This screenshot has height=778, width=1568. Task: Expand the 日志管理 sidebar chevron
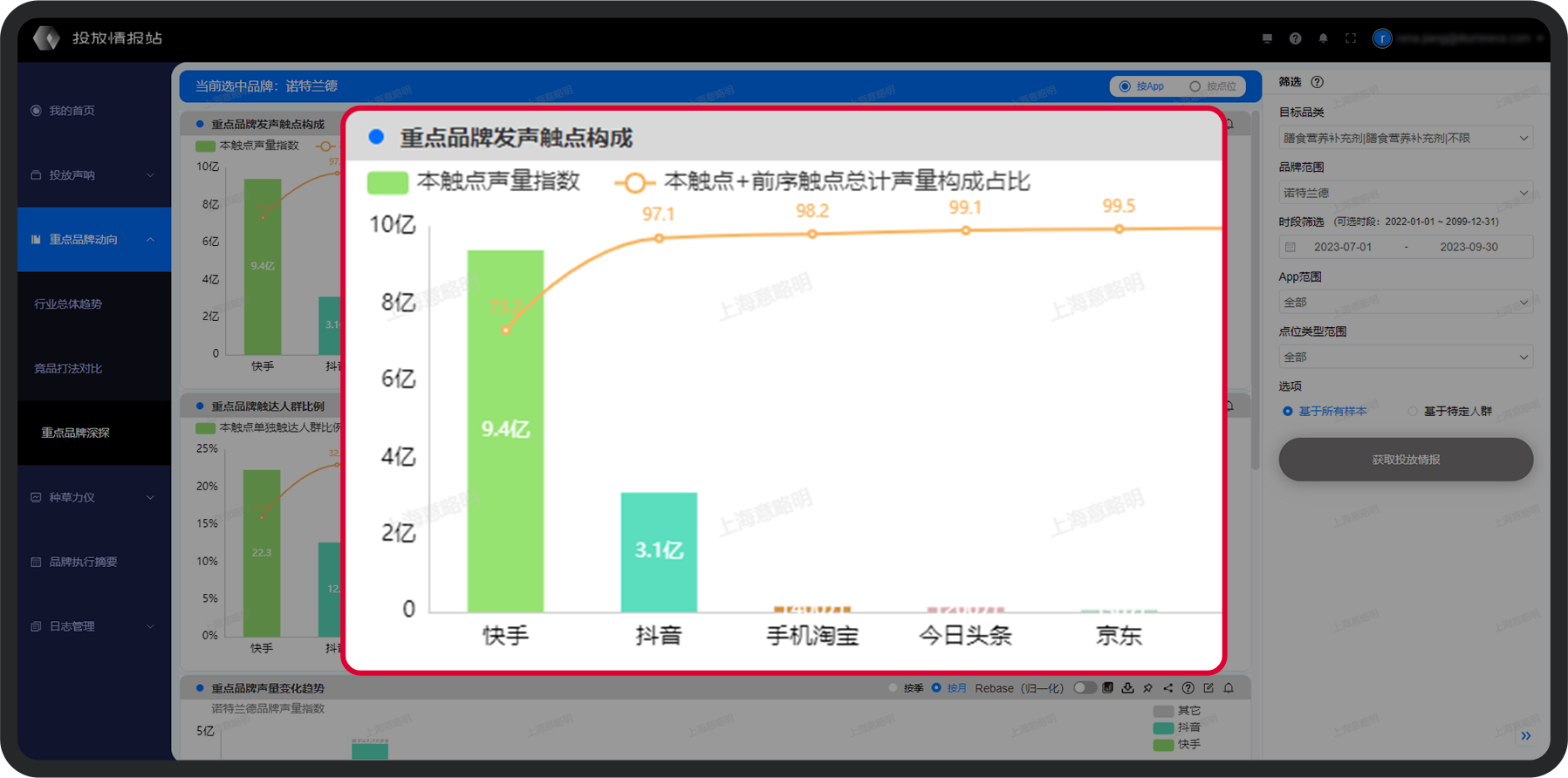click(150, 626)
